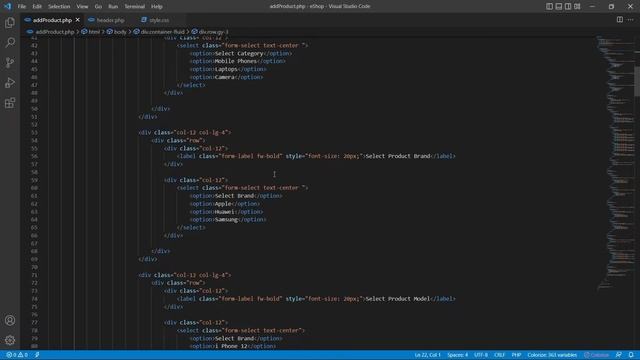The image size is (640, 360).
Task: Click the 'Apple' option text
Action: point(223,204)
